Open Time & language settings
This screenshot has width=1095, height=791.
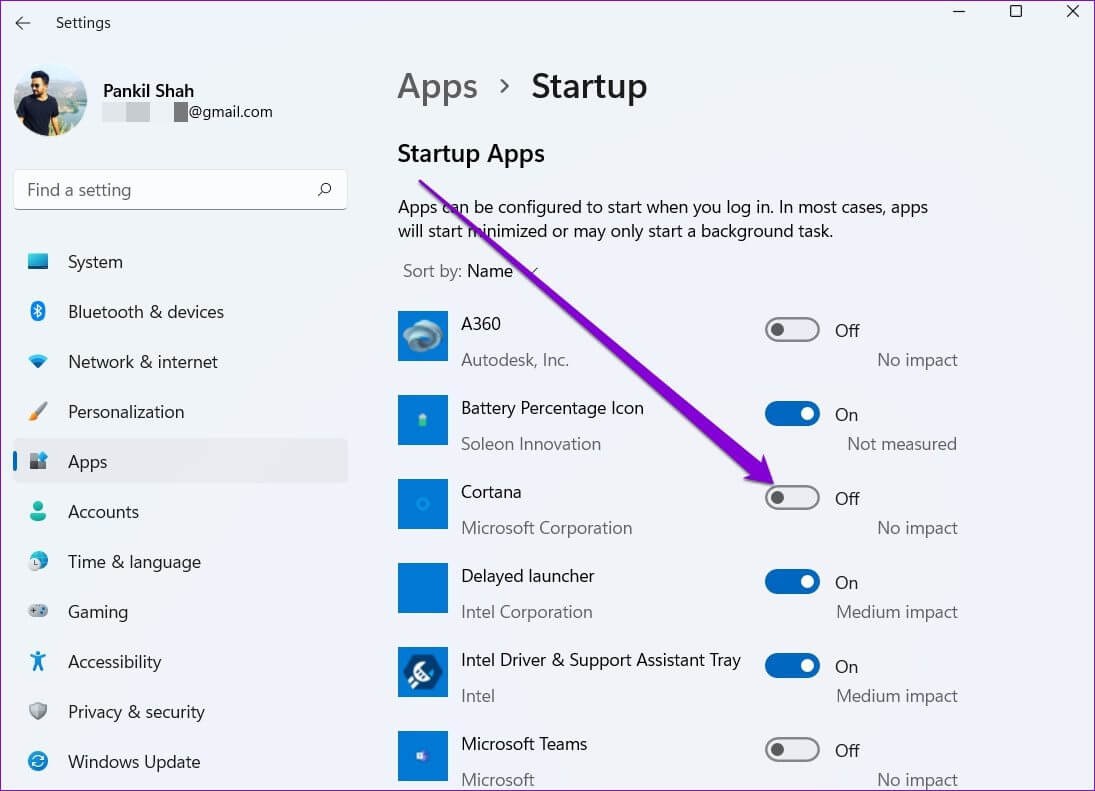click(x=180, y=561)
